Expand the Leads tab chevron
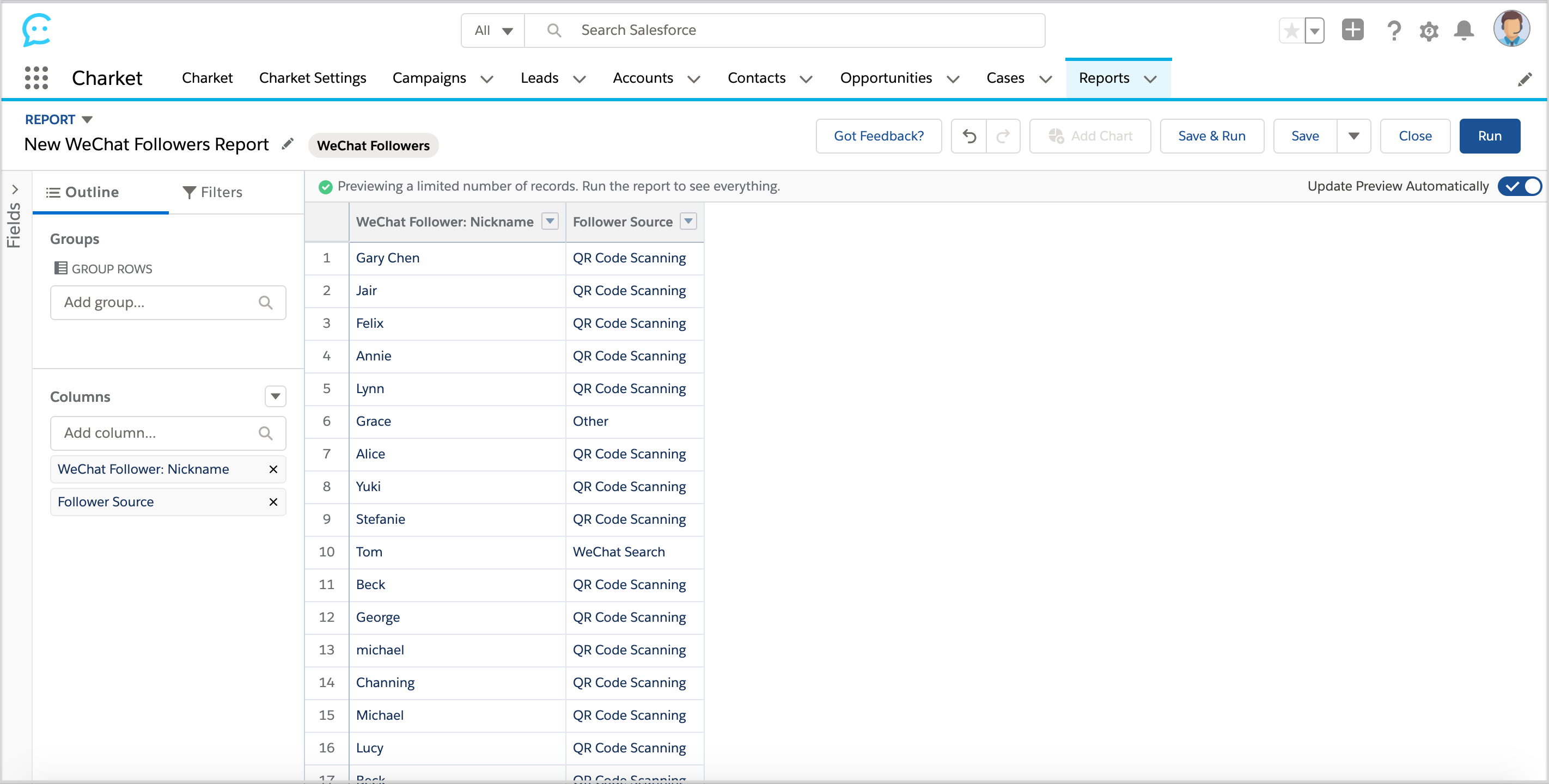The height and width of the screenshot is (784, 1549). (x=580, y=79)
